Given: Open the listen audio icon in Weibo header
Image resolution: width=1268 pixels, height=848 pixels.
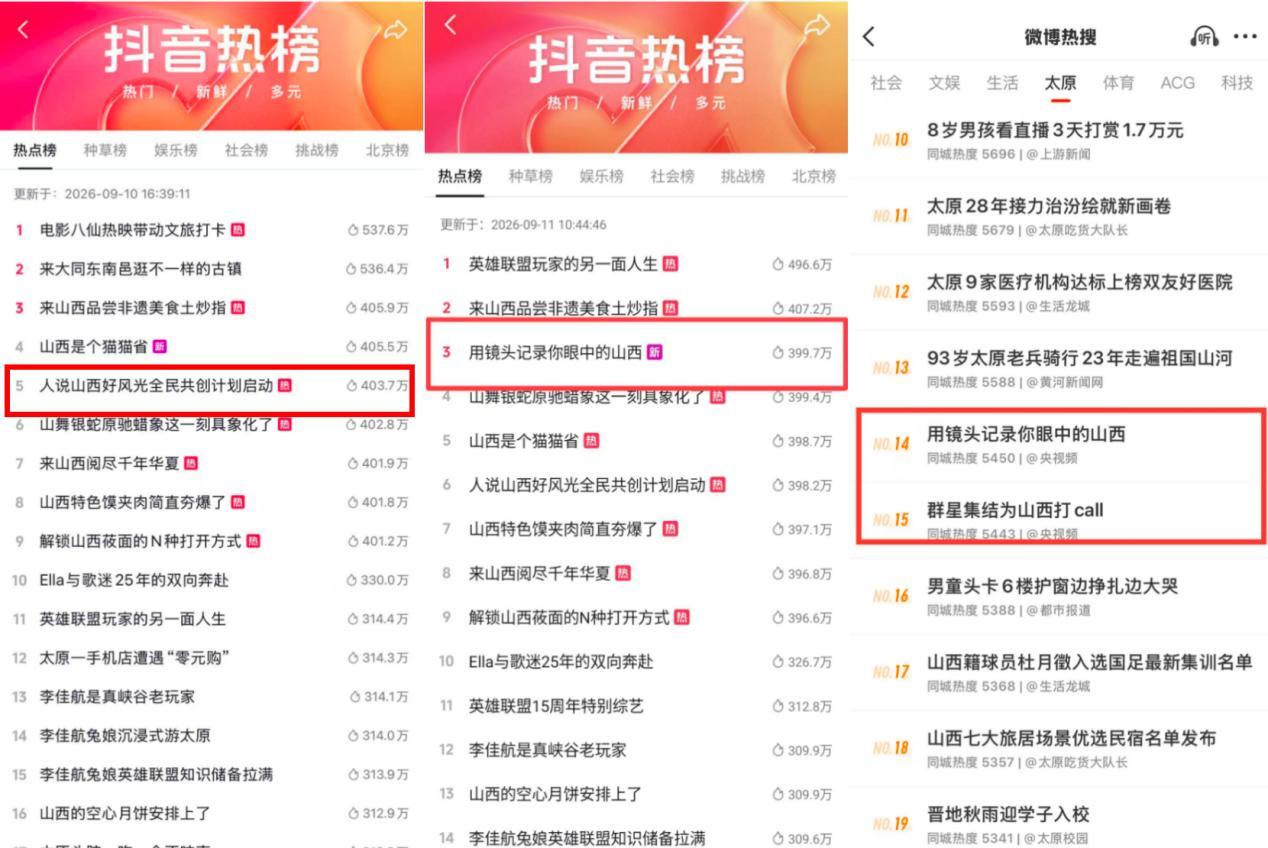Looking at the screenshot, I should [x=1204, y=37].
